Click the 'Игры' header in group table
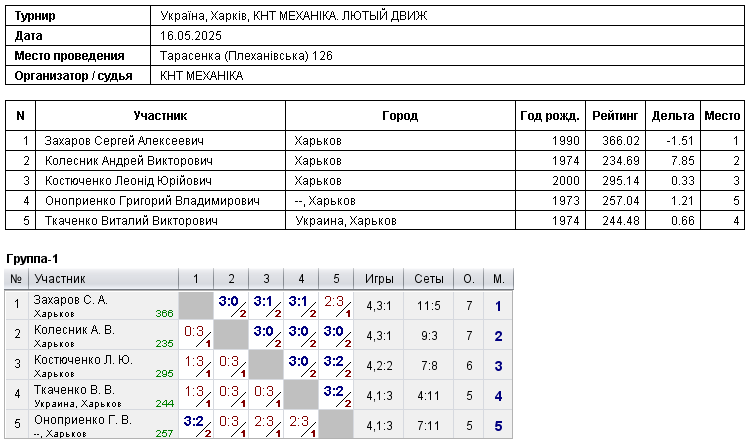This screenshot has width=750, height=444. (x=379, y=279)
